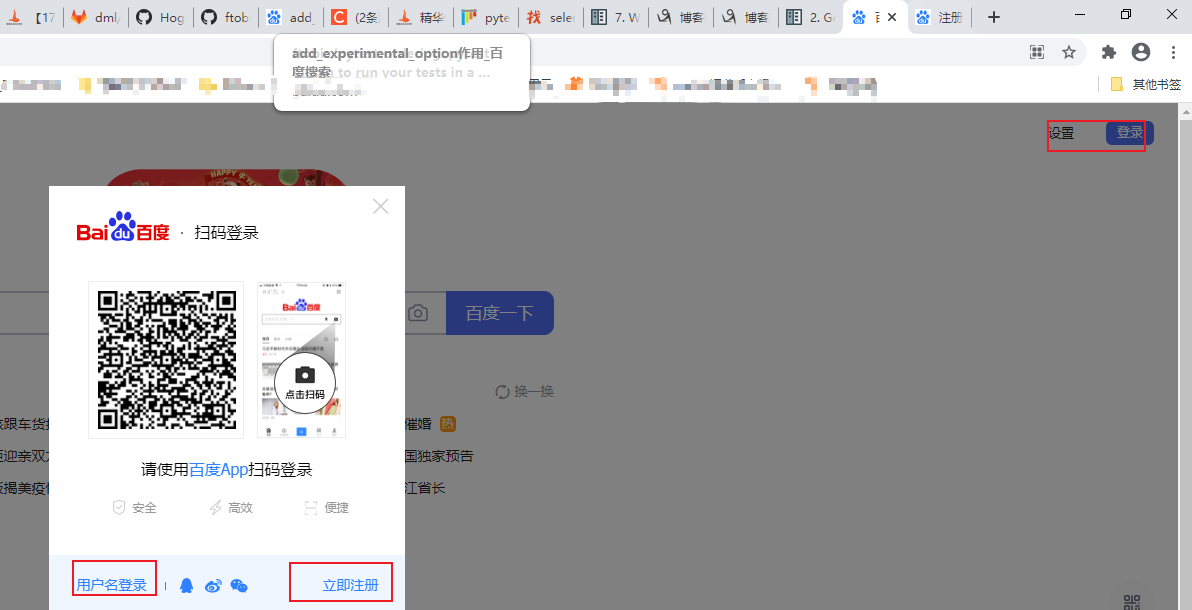Image resolution: width=1192 pixels, height=610 pixels.
Task: Click the 便捷 scan icon
Action: (x=310, y=507)
